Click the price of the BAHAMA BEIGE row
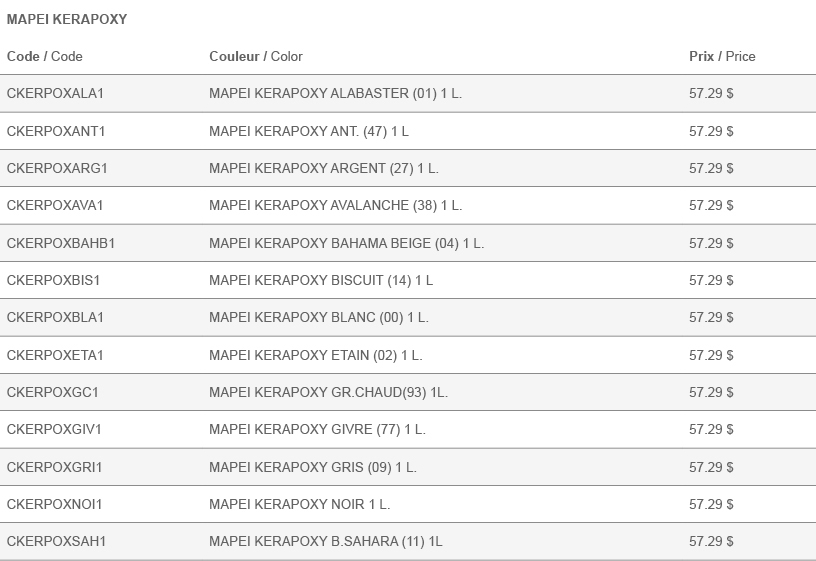The width and height of the screenshot is (816, 561). tap(711, 244)
